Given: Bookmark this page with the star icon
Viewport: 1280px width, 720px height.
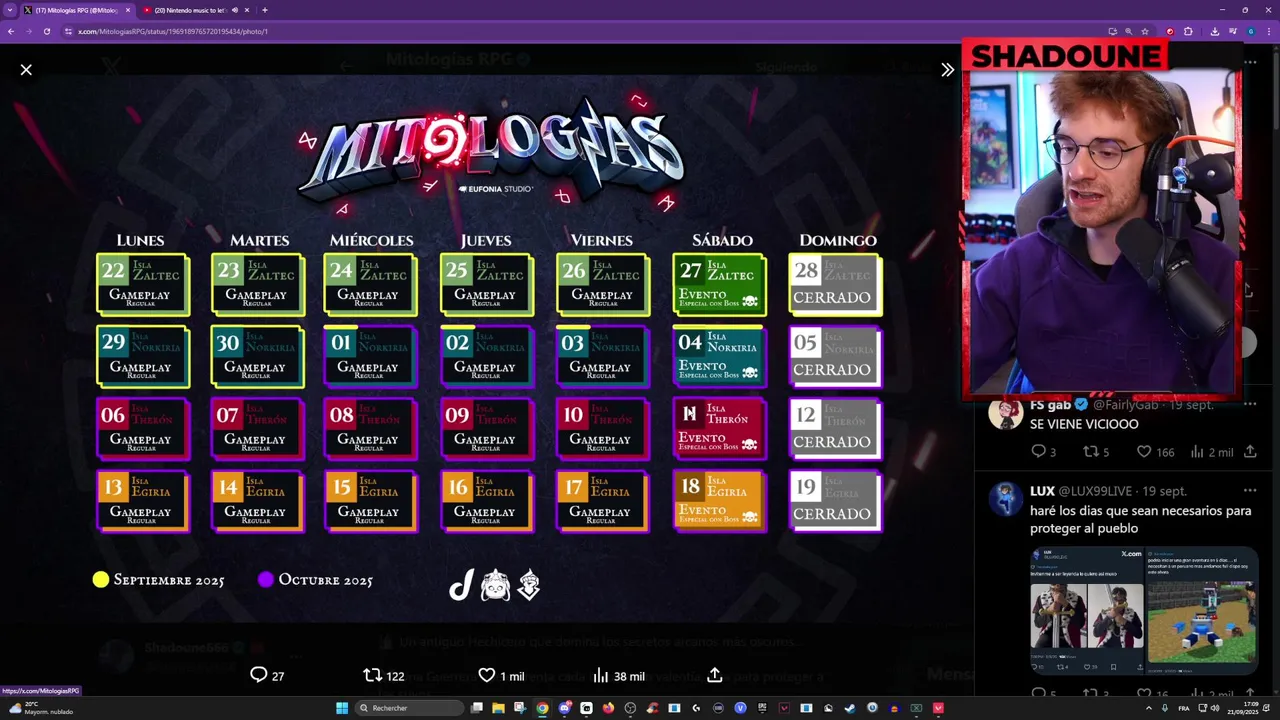Looking at the screenshot, I should point(1145,31).
